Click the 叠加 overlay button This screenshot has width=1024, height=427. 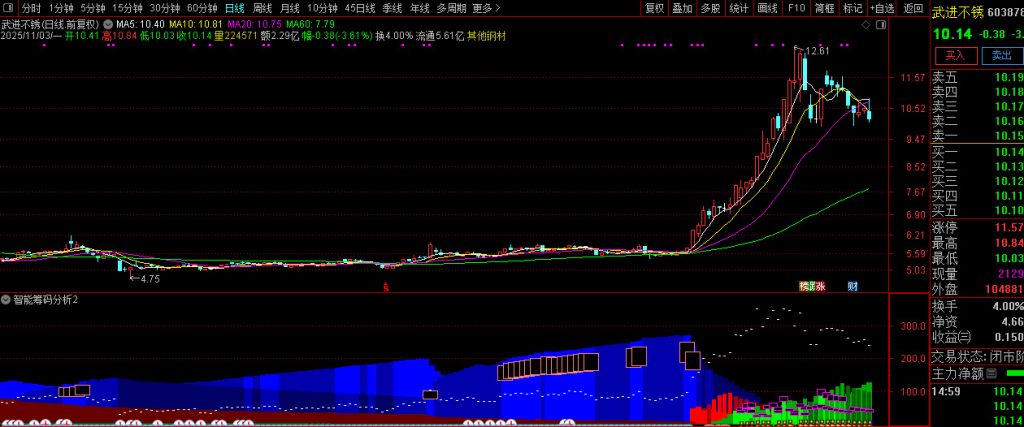[x=682, y=8]
